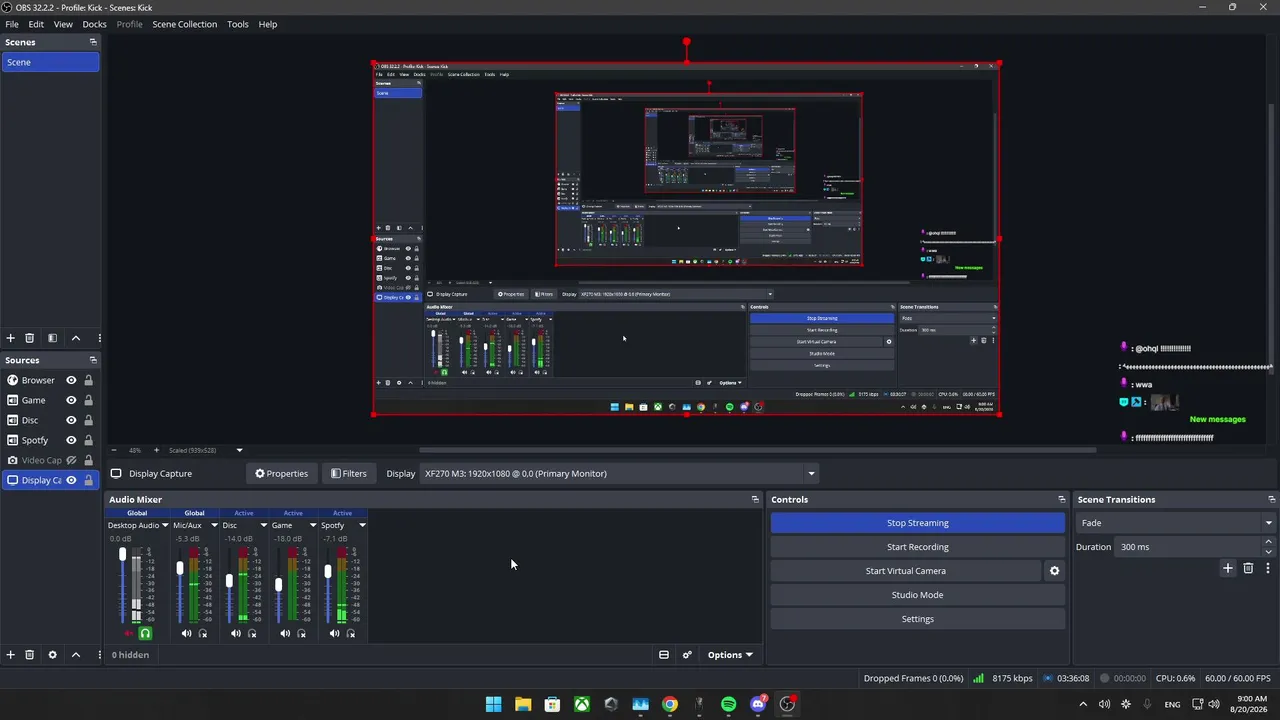
Task: Open Spotfy channel dropdown arrow
Action: pos(362,525)
